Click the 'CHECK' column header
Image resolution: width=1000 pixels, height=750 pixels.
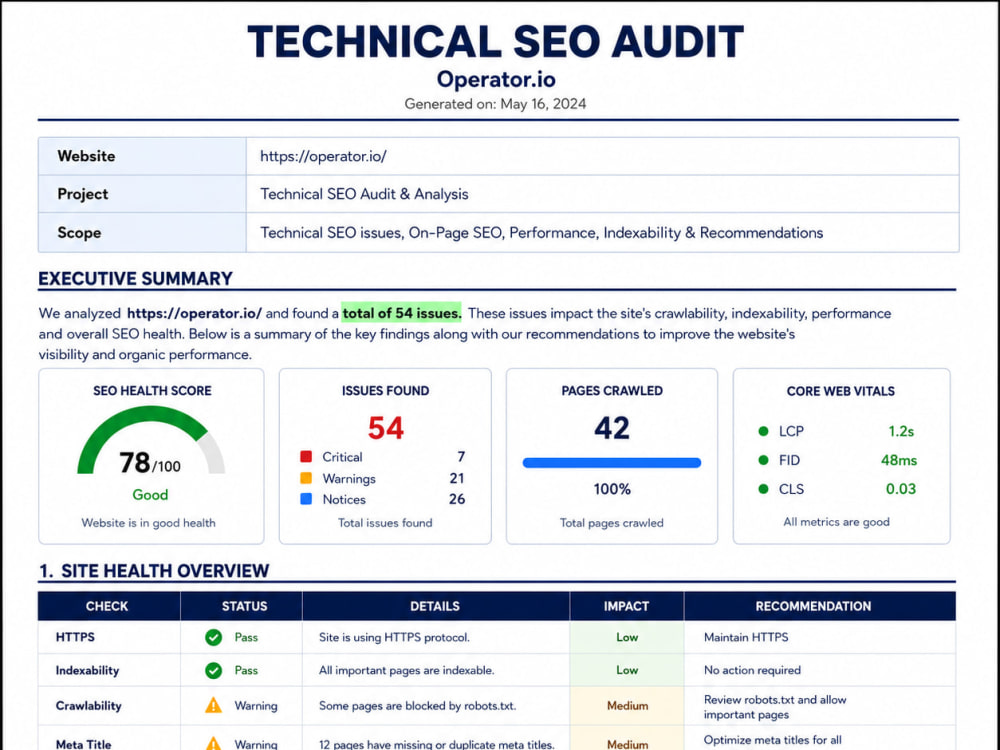click(x=107, y=606)
